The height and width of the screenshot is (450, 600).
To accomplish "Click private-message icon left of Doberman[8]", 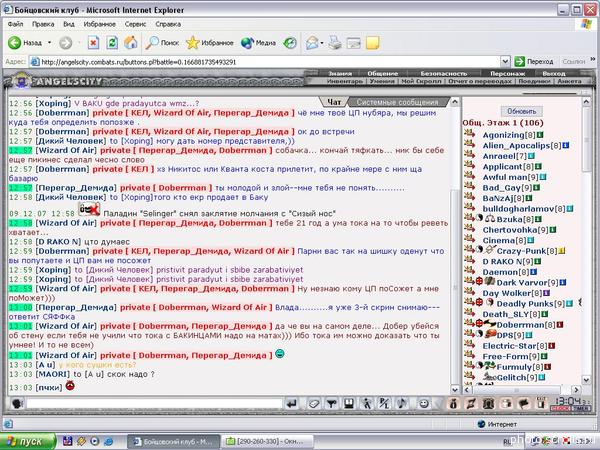I will pos(469,324).
